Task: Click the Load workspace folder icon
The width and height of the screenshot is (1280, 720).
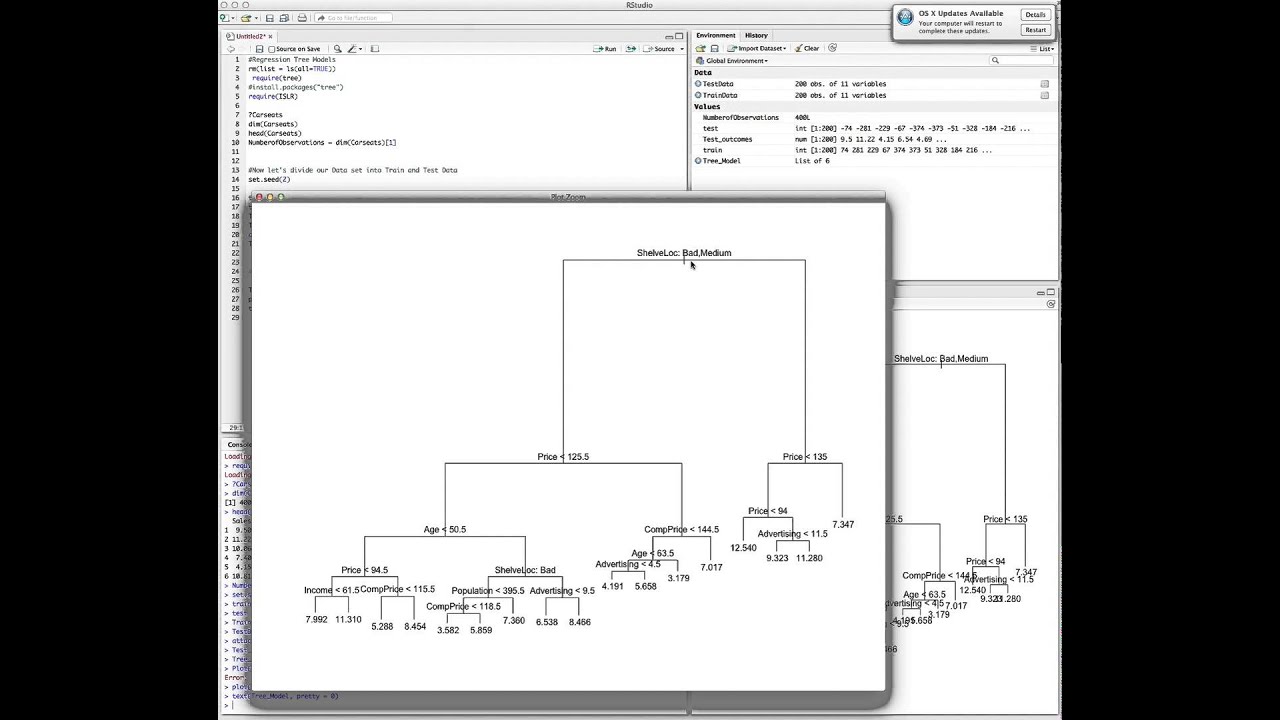Action: pos(700,48)
